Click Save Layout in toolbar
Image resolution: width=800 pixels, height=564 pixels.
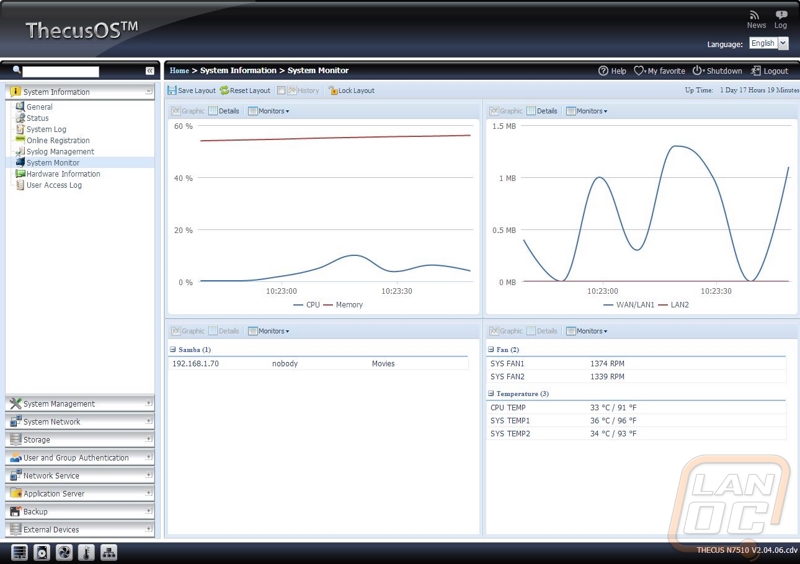pyautogui.click(x=191, y=91)
